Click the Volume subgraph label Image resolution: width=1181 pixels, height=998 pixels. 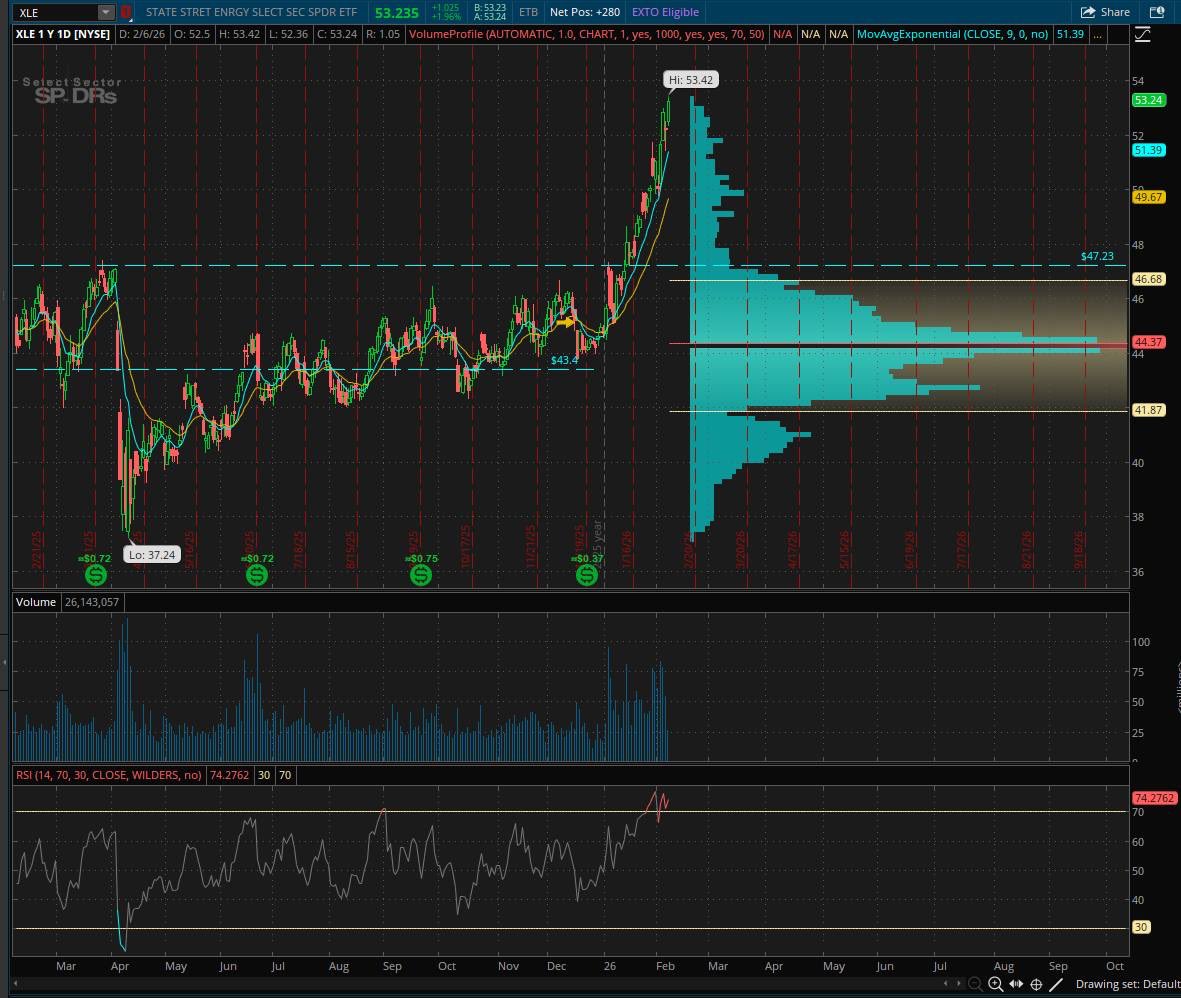(x=35, y=602)
